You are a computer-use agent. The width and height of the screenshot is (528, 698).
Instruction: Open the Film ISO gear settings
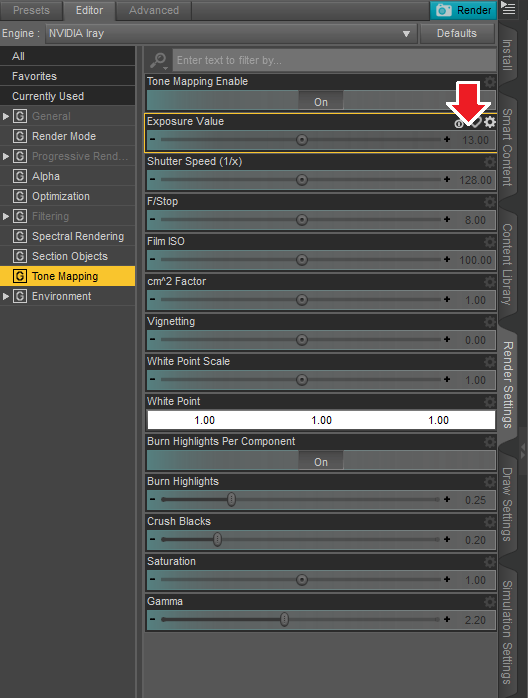coord(490,242)
